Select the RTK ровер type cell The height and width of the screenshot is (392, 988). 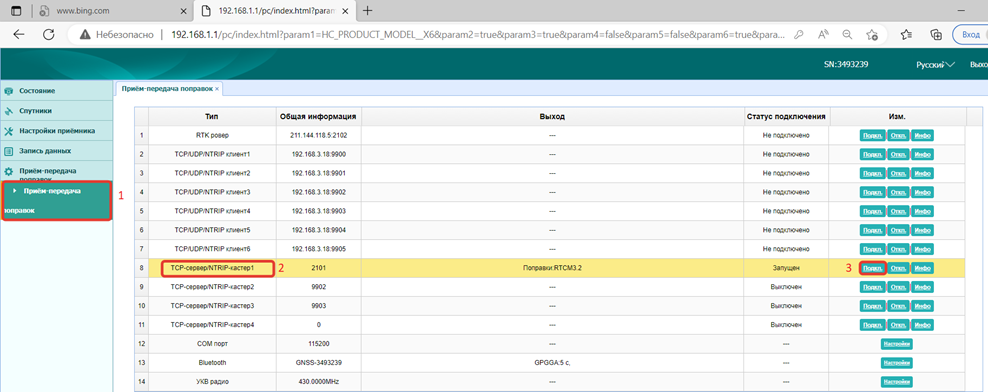tap(212, 135)
